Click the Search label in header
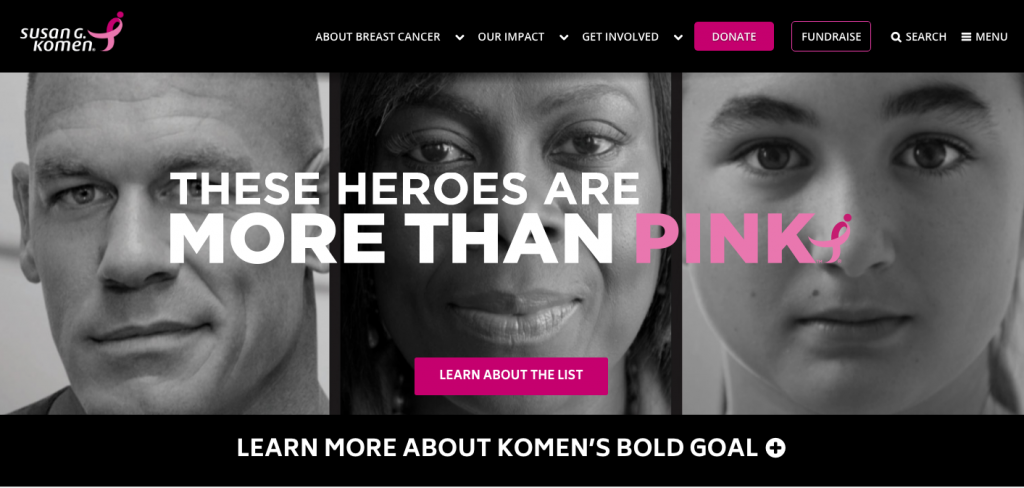The height and width of the screenshot is (488, 1024). click(x=926, y=37)
